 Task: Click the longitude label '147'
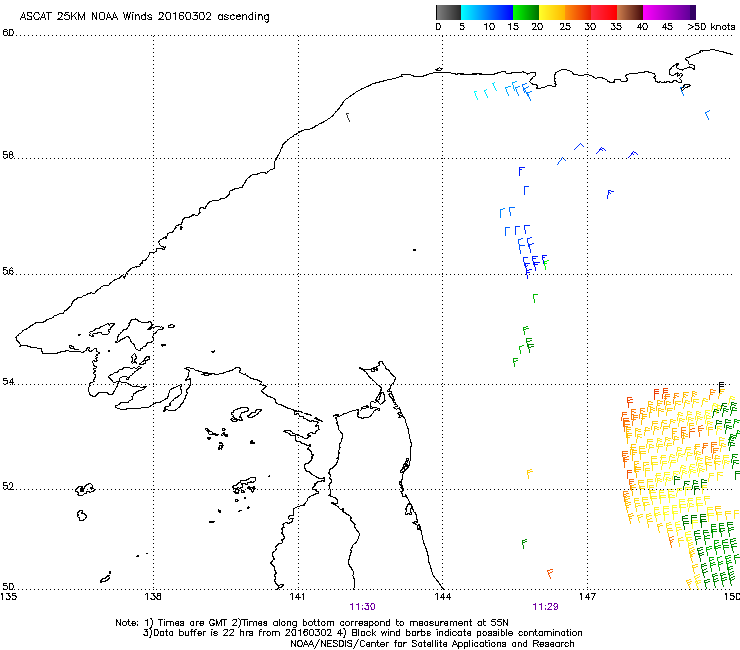pos(588,597)
